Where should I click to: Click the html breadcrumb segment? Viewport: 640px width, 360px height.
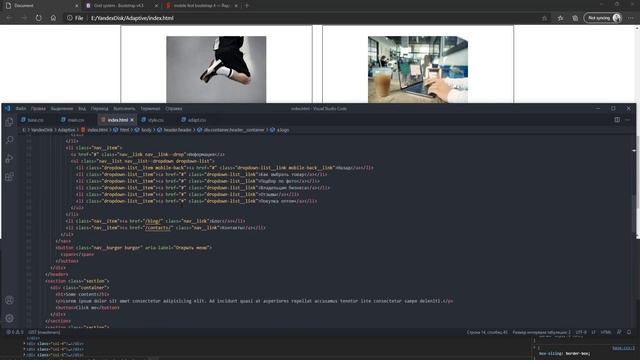click(124, 130)
